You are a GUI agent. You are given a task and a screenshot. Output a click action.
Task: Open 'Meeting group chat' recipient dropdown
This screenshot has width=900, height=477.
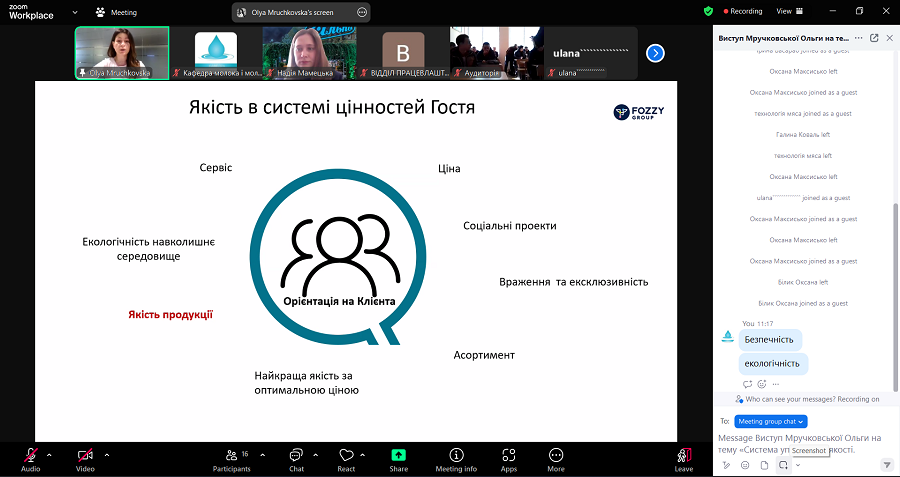(771, 421)
